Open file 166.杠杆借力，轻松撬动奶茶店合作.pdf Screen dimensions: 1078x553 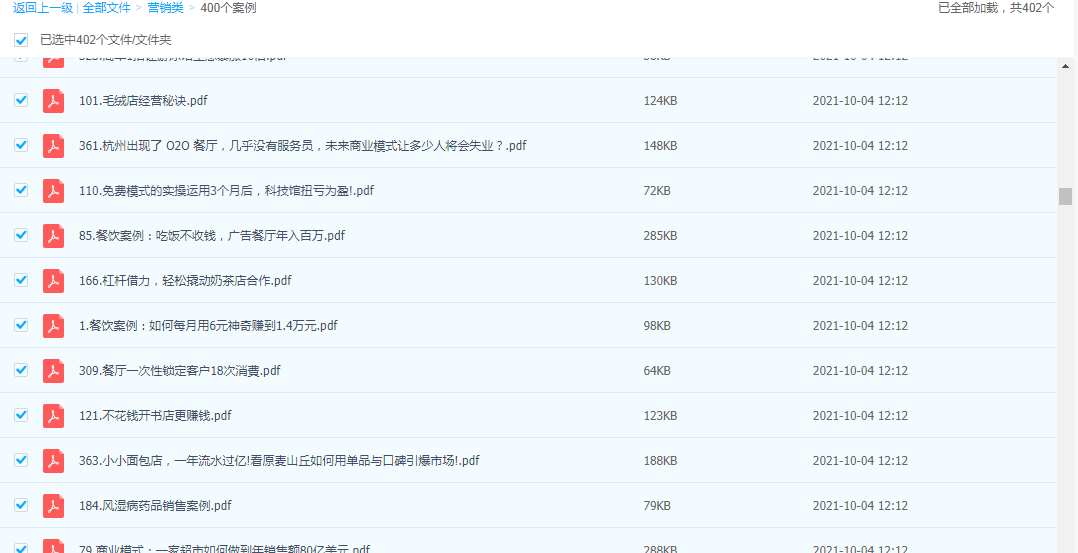click(185, 281)
